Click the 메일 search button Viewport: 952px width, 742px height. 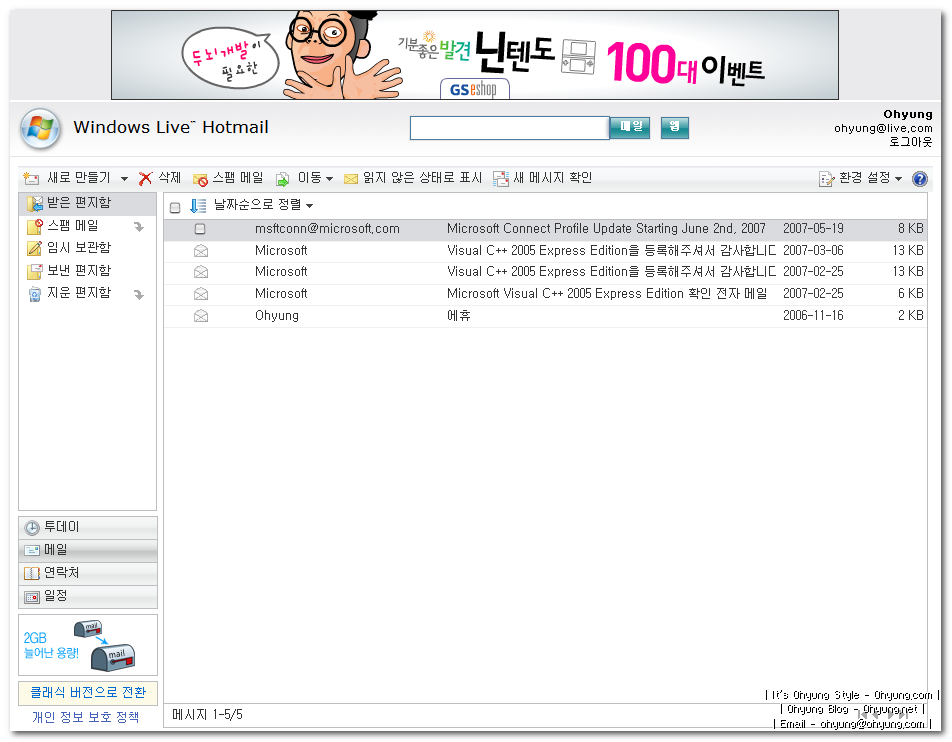(630, 128)
